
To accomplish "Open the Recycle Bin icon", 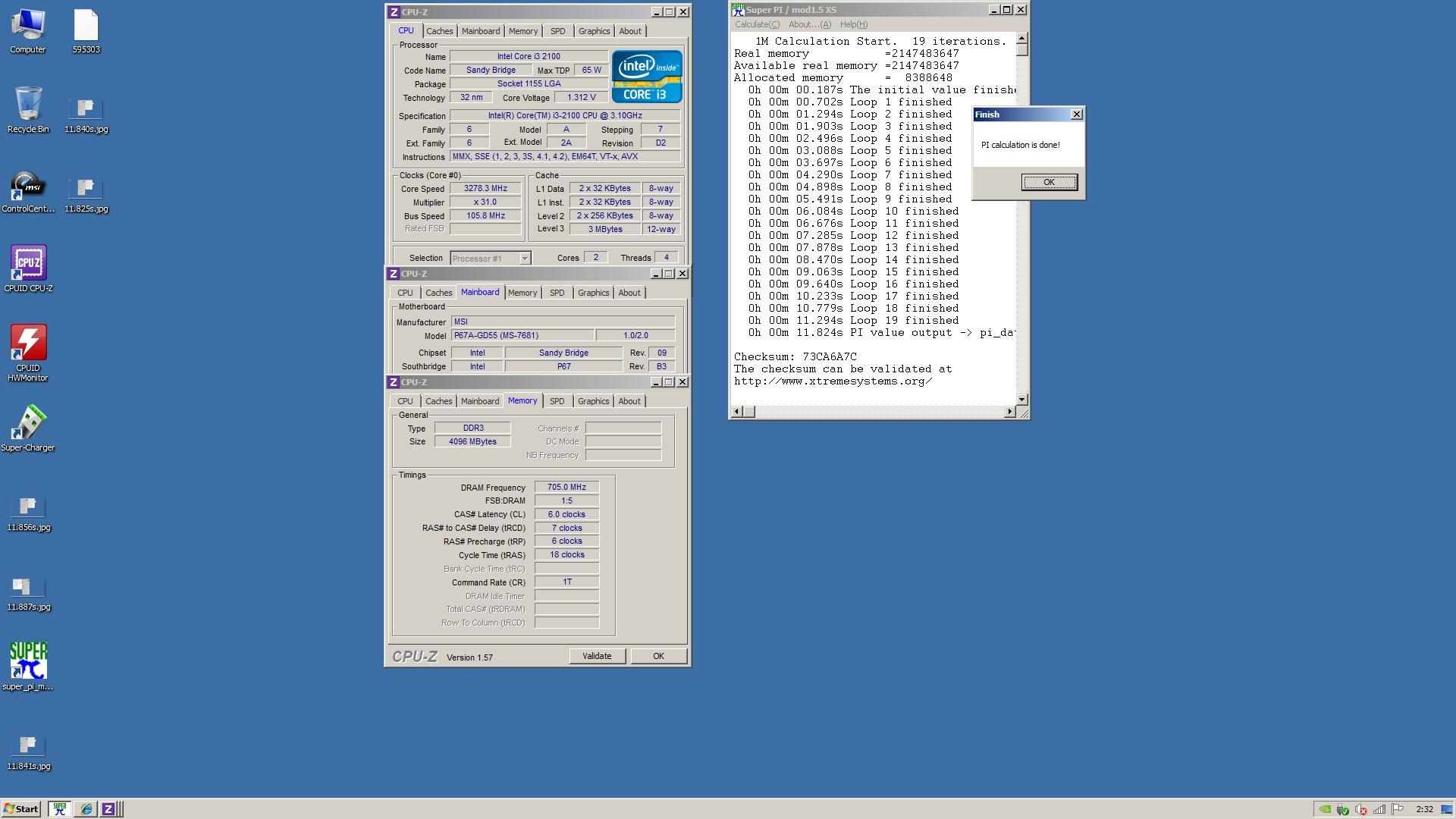I will [x=28, y=111].
